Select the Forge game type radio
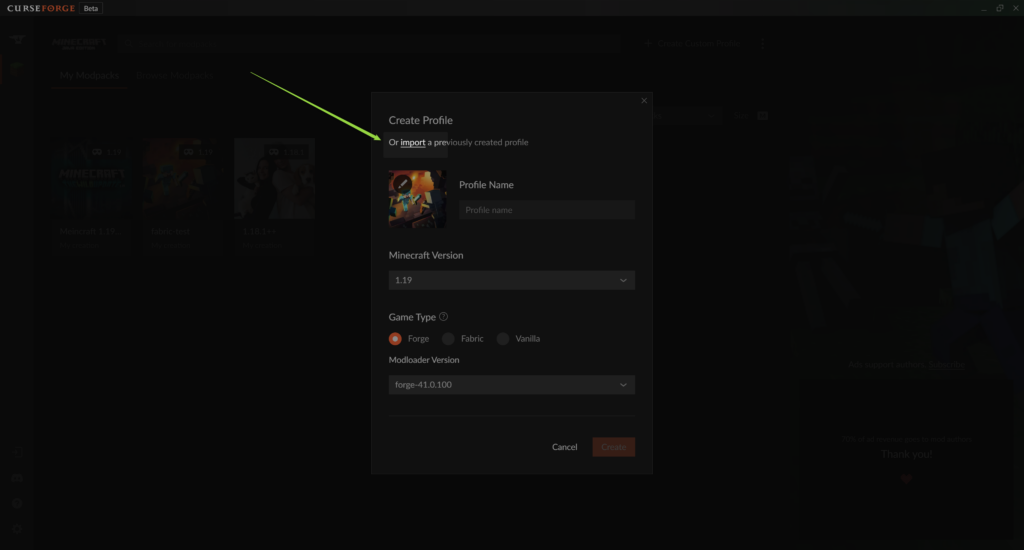 395,338
